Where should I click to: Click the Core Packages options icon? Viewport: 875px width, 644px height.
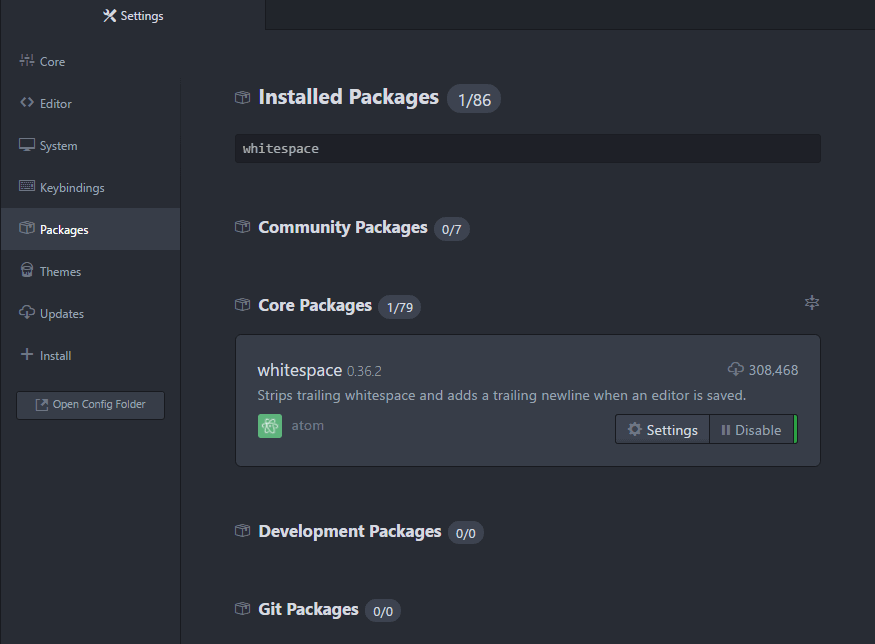[812, 303]
